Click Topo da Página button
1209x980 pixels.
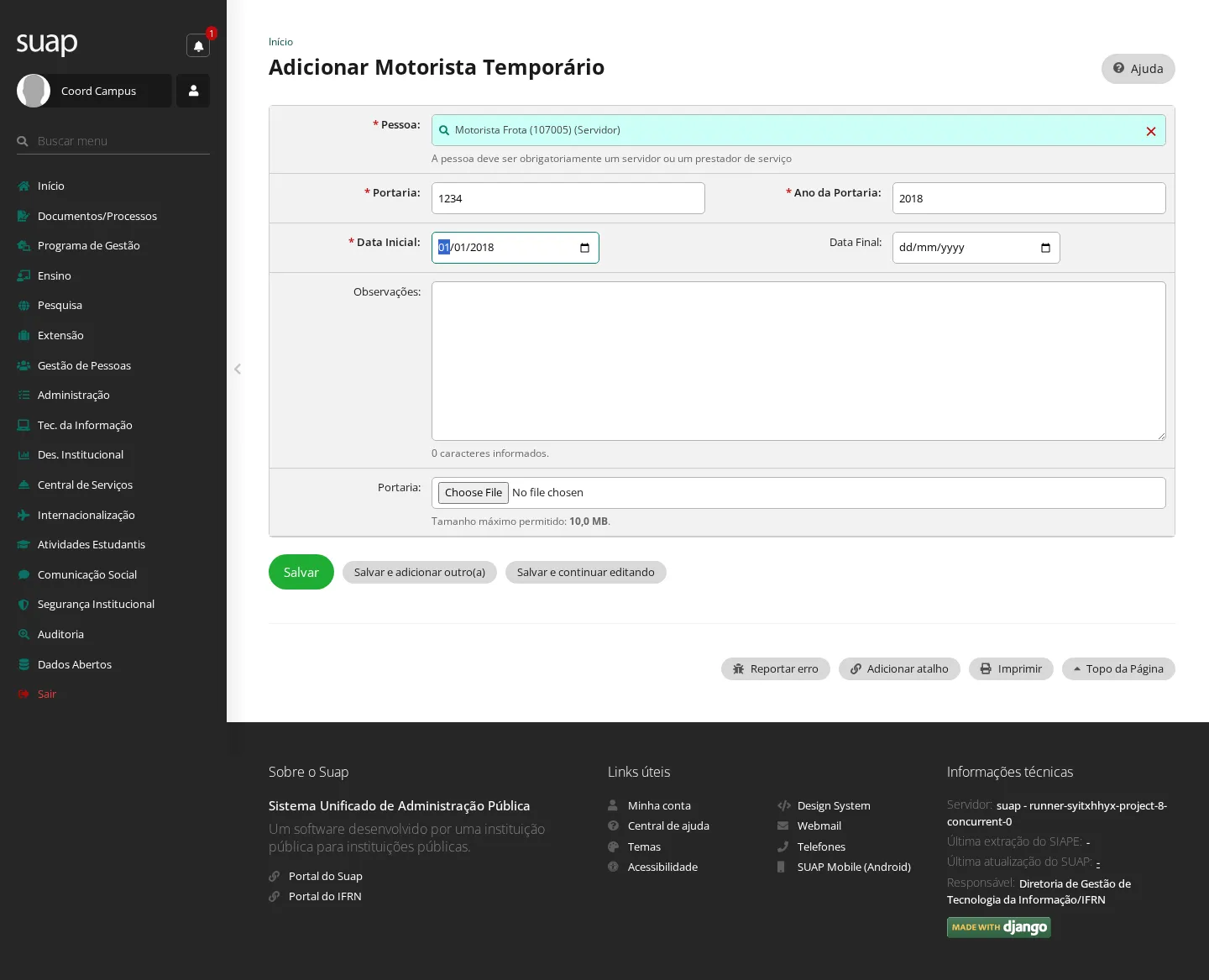point(1118,668)
